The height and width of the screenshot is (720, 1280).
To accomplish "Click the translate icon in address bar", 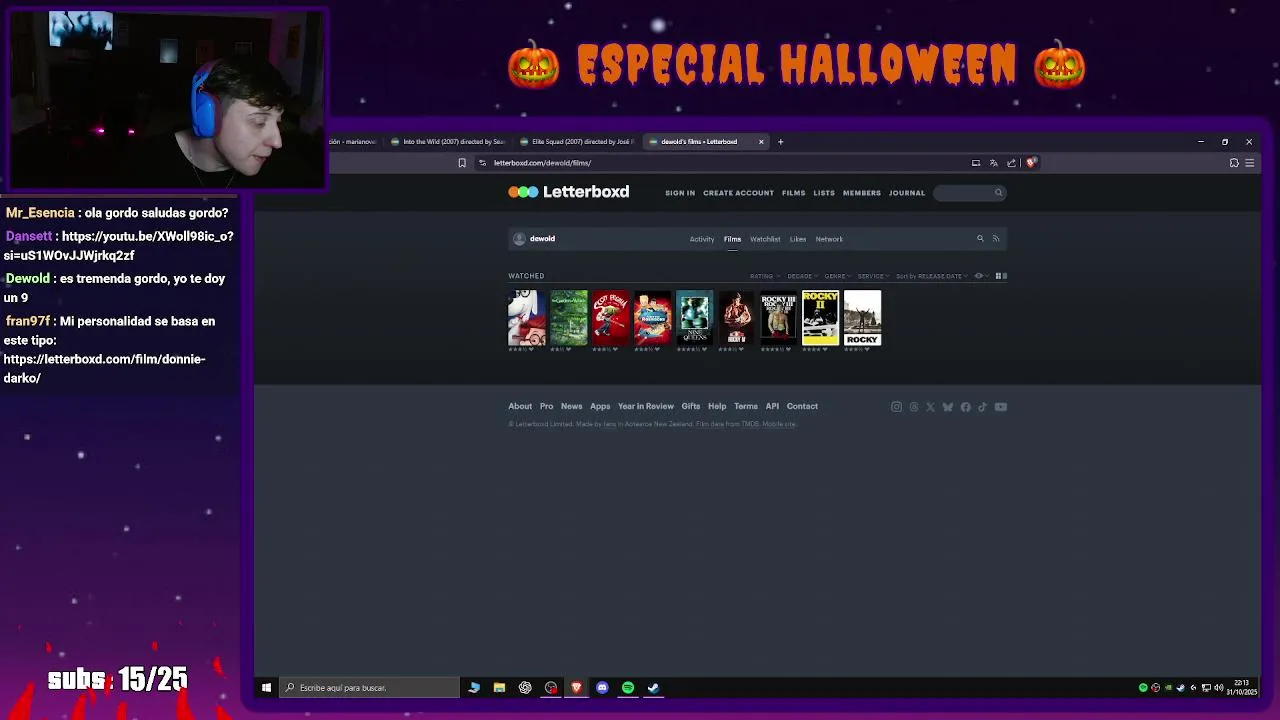I will [x=993, y=163].
